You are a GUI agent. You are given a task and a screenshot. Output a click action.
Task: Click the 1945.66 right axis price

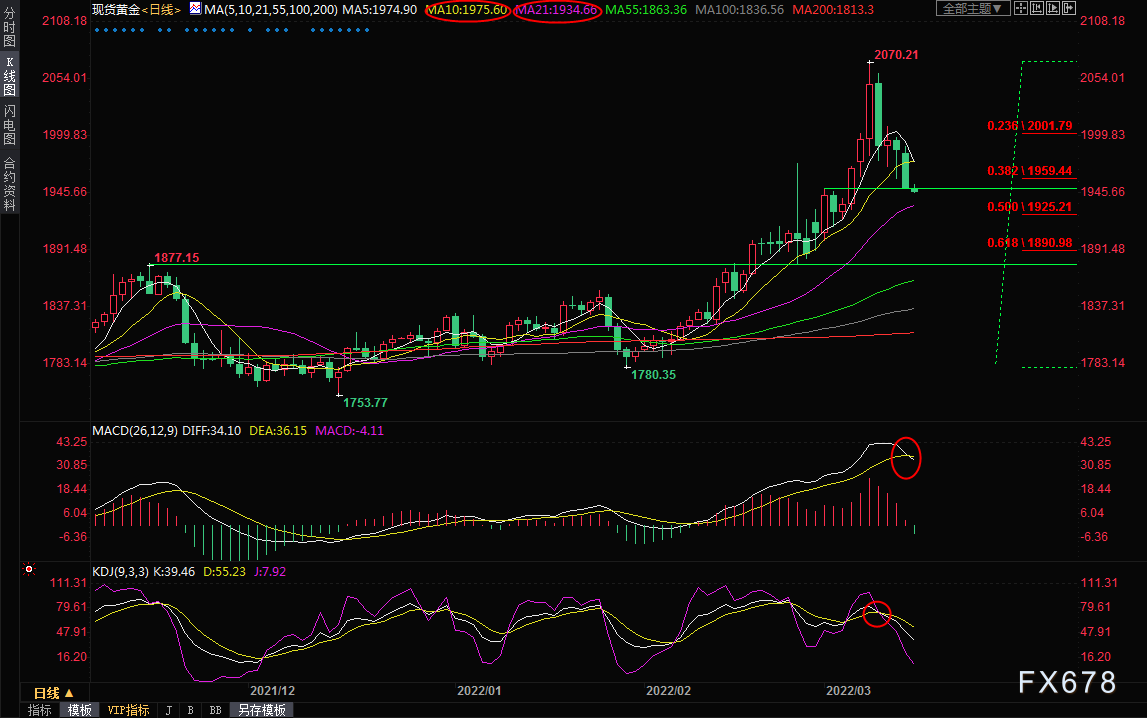point(1103,192)
